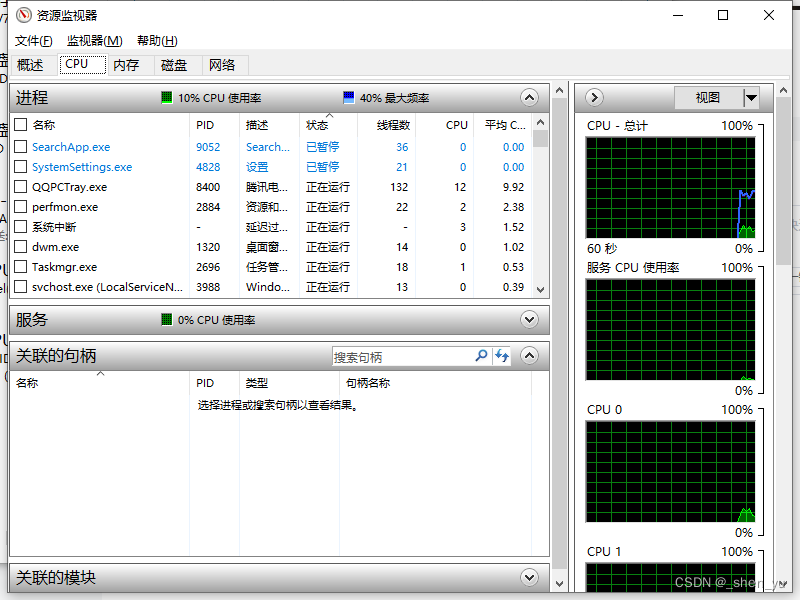Click the average CPU value 9.92
The height and width of the screenshot is (600, 800).
(513, 187)
